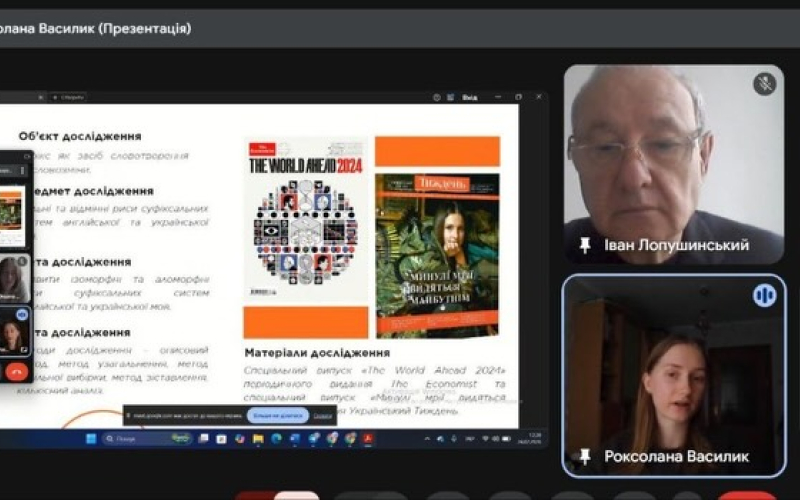Screen dimensions: 800x500
Task: Click File Explorer folder icon in taskbar
Action: point(258,438)
